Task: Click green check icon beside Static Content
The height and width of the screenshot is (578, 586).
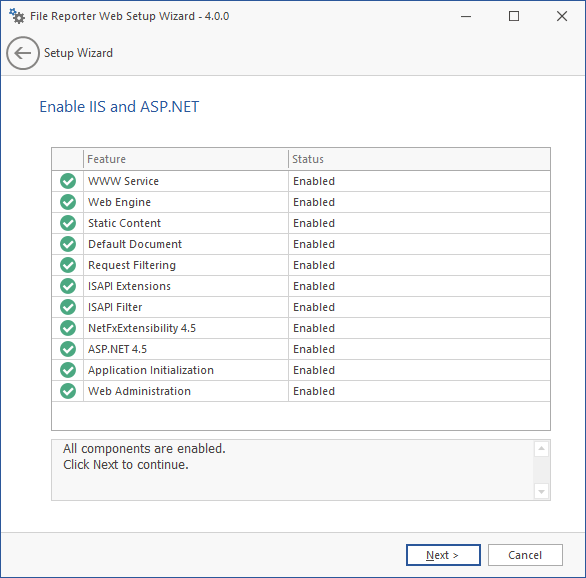Action: (68, 223)
